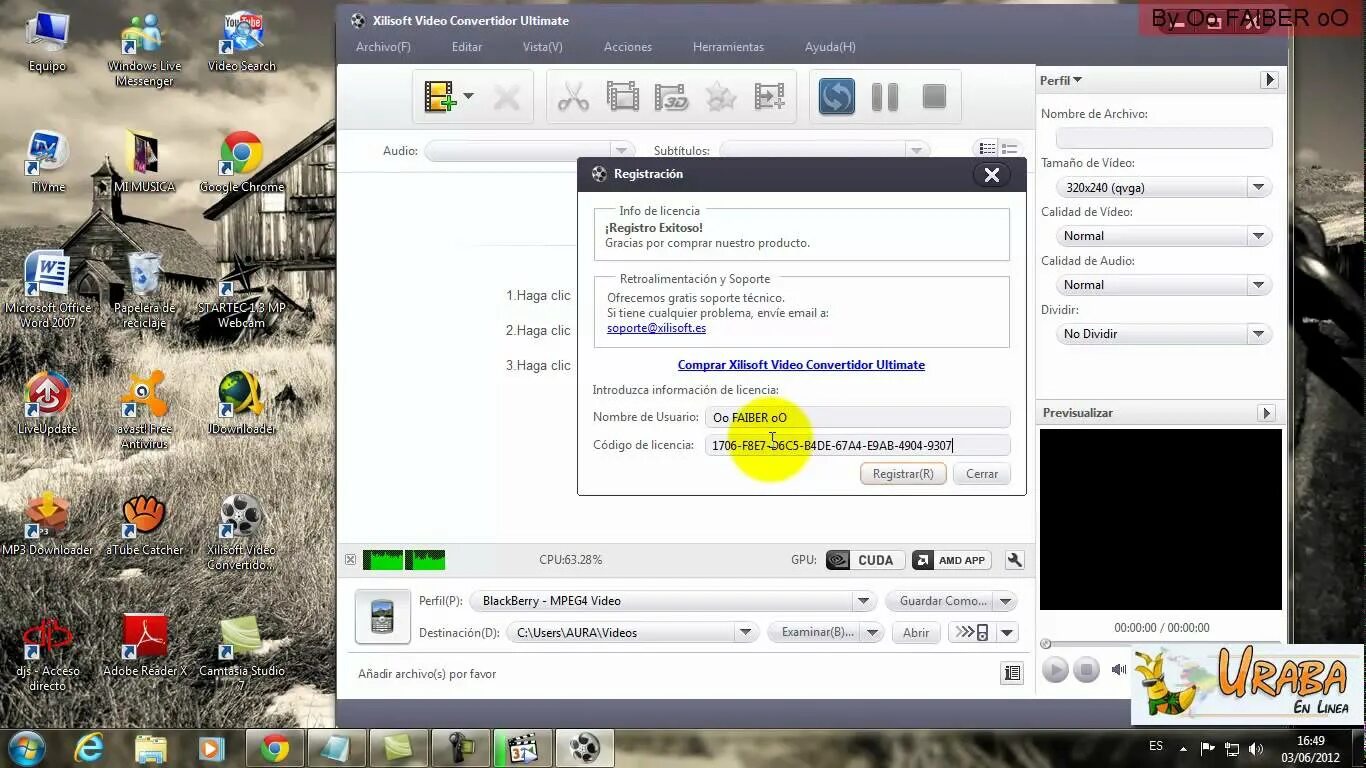The height and width of the screenshot is (768, 1366).
Task: Switch to thumbnail list view icon
Action: [x=987, y=149]
